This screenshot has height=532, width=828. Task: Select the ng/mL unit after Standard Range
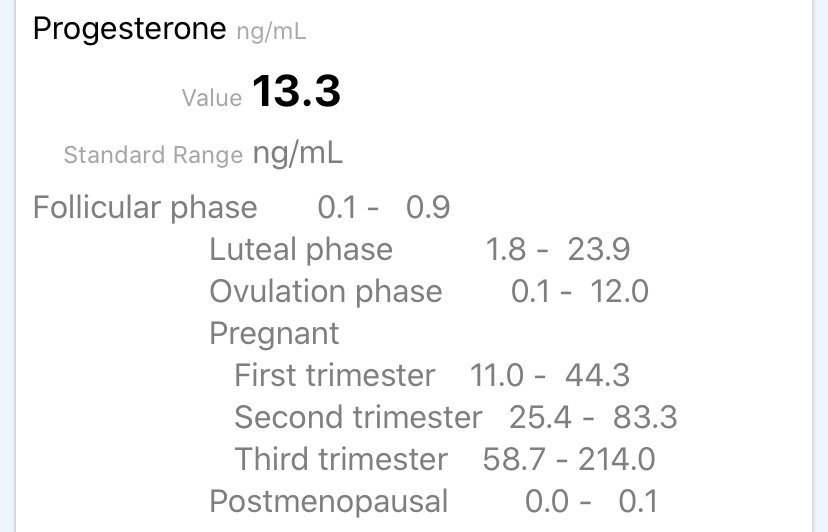click(x=297, y=153)
